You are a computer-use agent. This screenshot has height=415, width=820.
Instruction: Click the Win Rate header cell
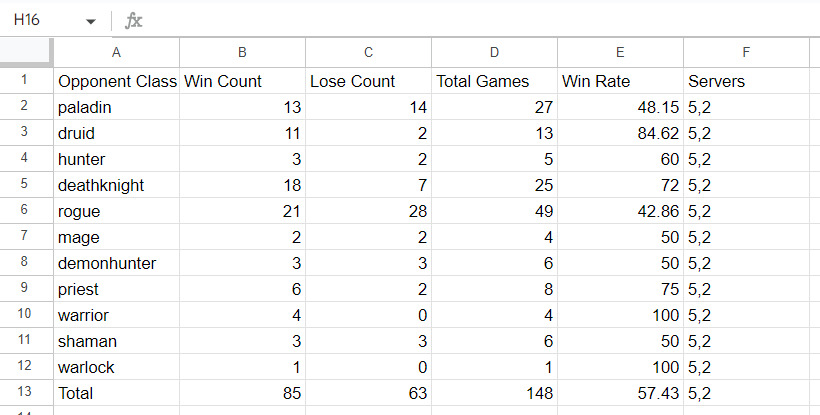(620, 81)
